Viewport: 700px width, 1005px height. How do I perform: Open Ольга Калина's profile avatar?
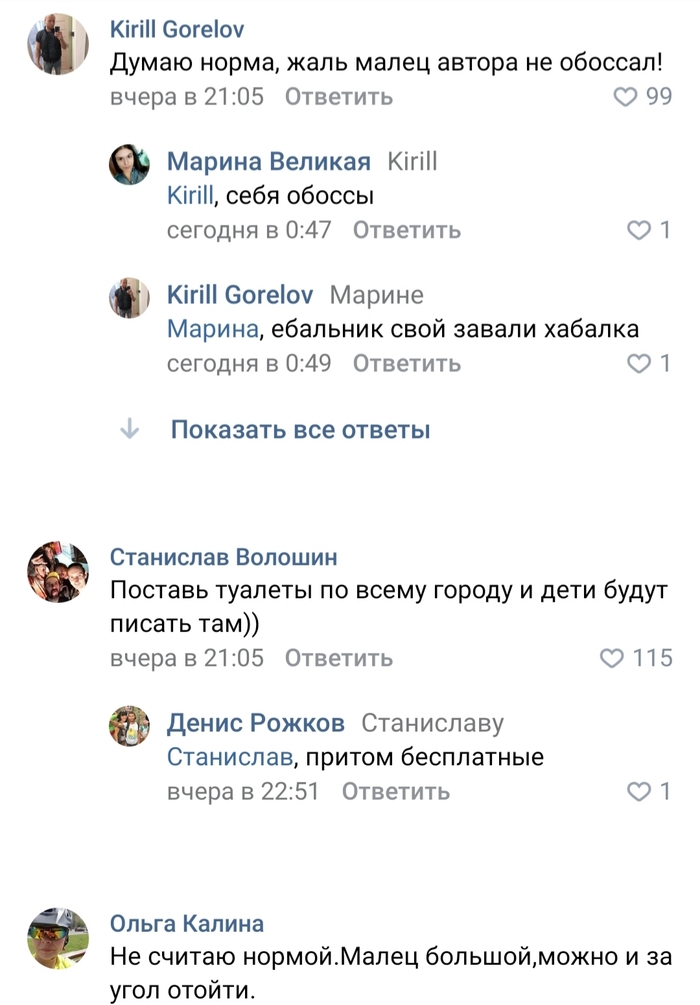[58, 938]
